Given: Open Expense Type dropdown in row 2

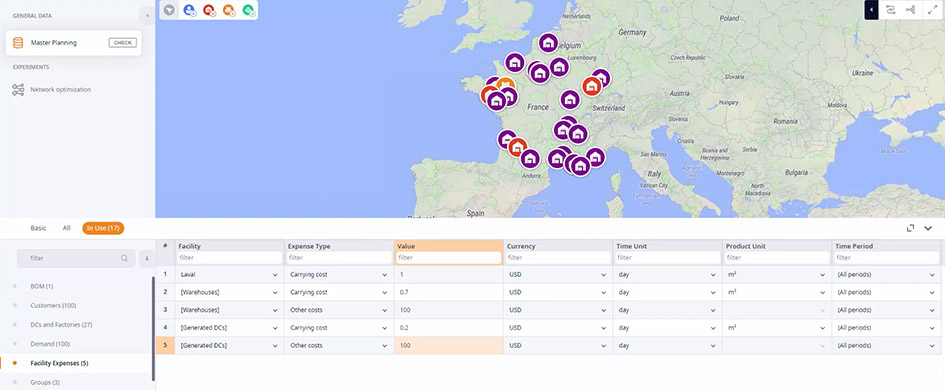Looking at the screenshot, I should pos(385,292).
